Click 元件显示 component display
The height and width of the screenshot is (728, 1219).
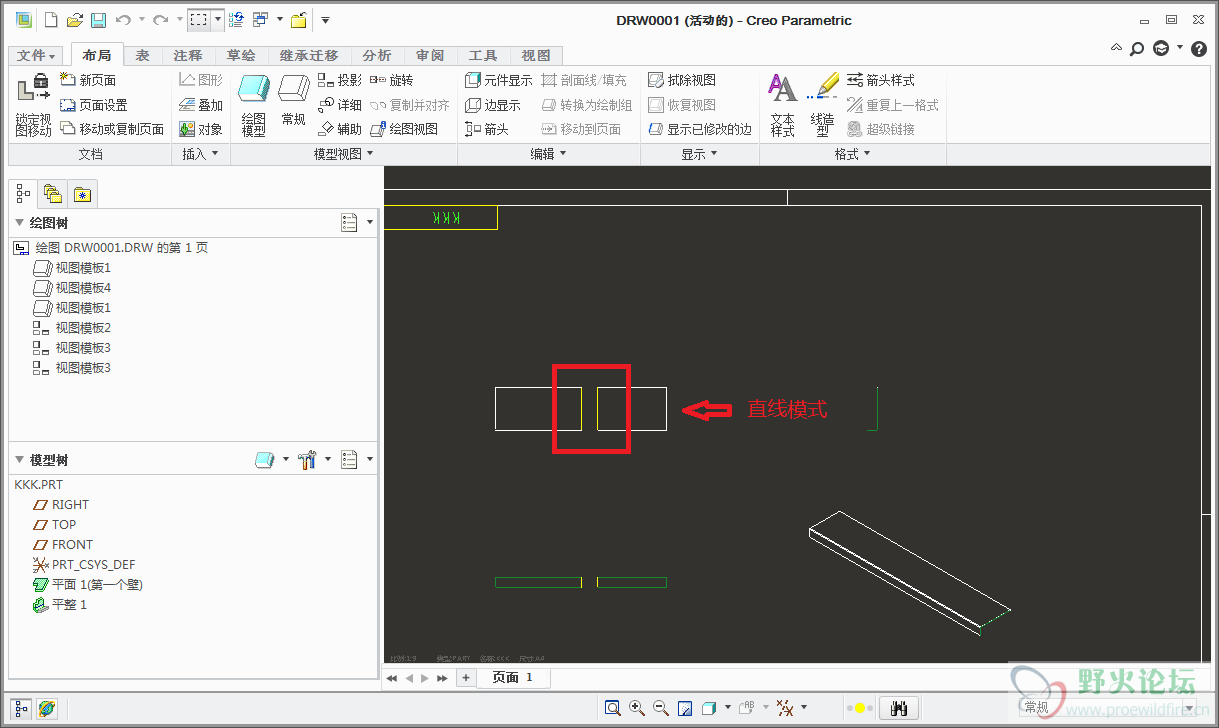499,80
